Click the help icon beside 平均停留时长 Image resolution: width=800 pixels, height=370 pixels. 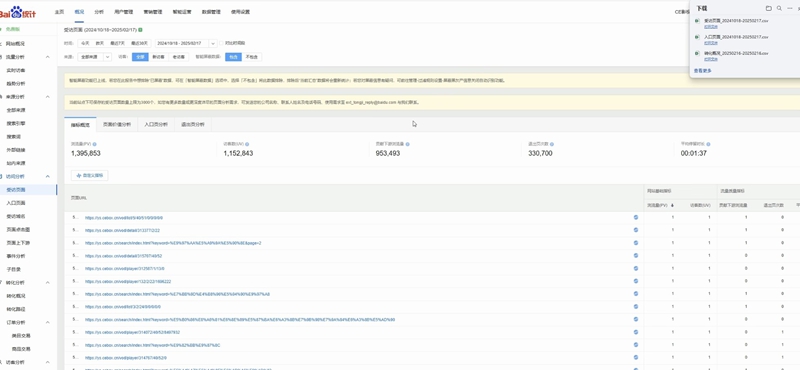708,144
